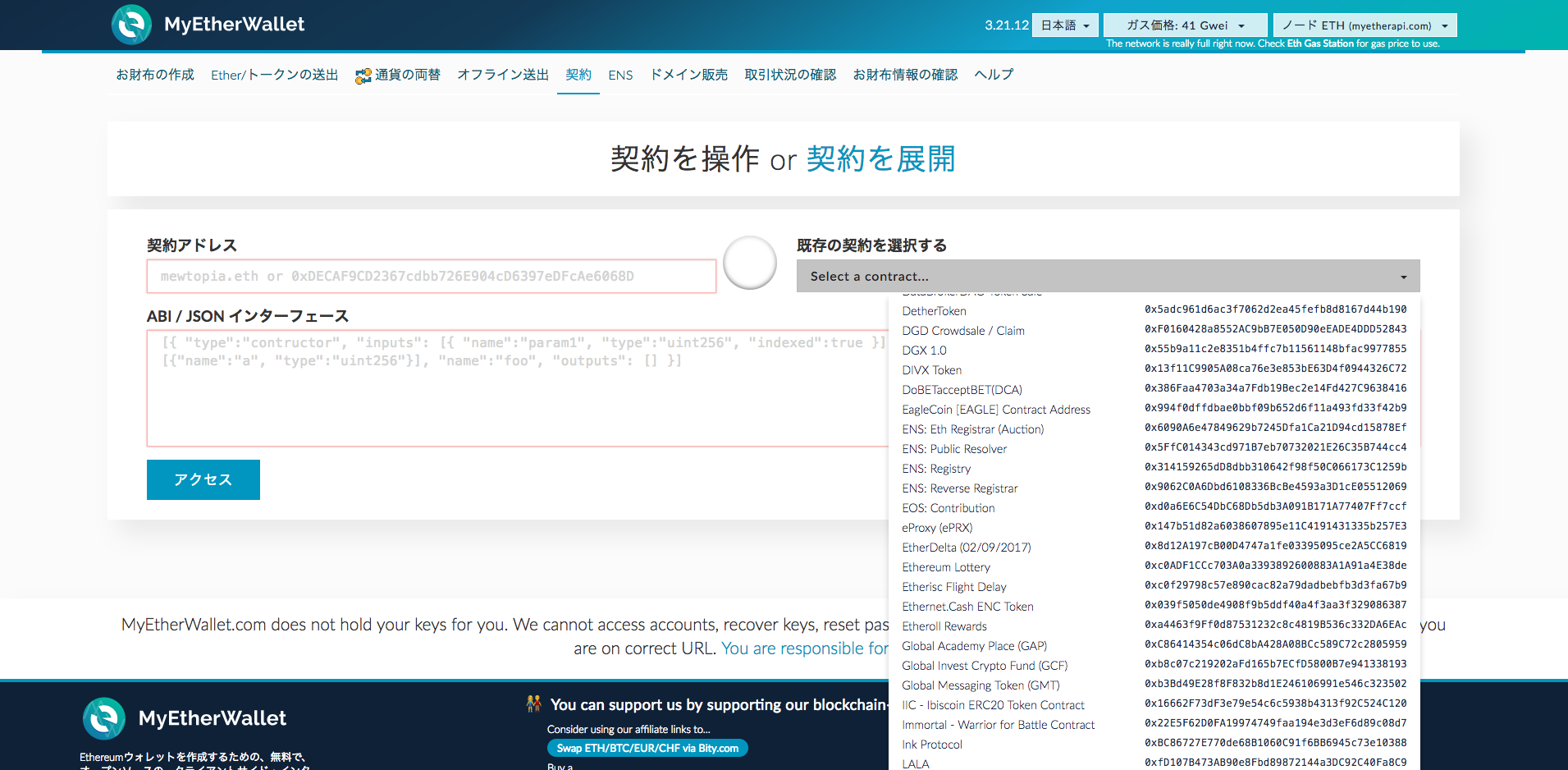The width and height of the screenshot is (1568, 770).
Task: Switch to the ENS tab
Action: click(620, 75)
